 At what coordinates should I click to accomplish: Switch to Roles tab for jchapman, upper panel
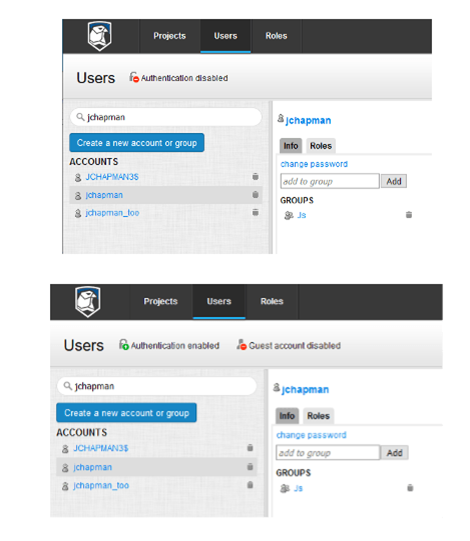pos(321,146)
